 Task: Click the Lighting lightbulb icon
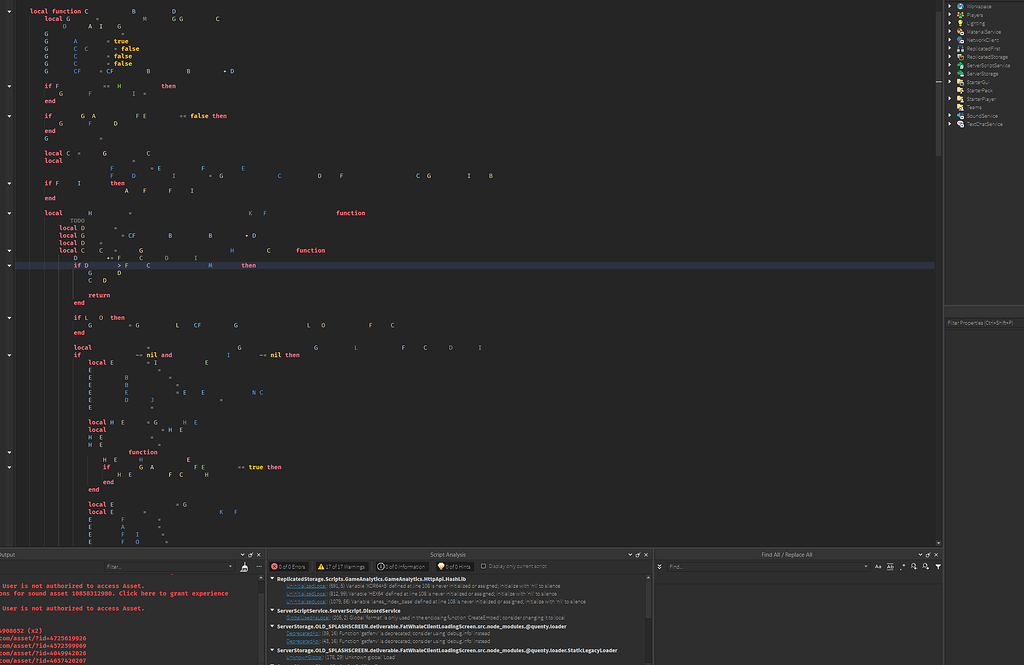959,23
